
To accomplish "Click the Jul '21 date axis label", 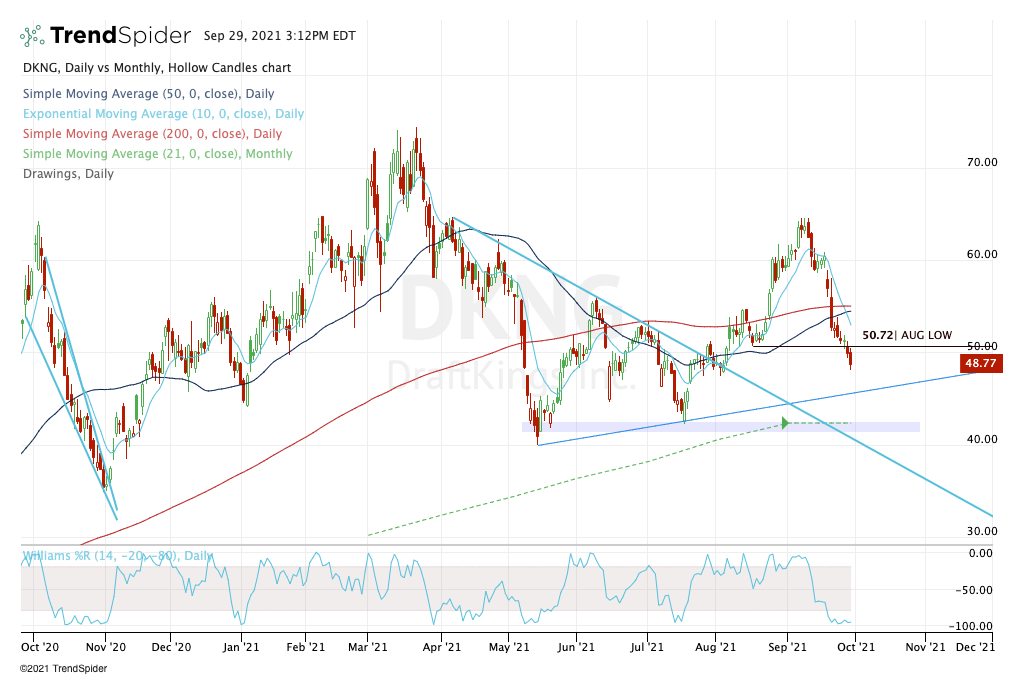I will [x=647, y=647].
